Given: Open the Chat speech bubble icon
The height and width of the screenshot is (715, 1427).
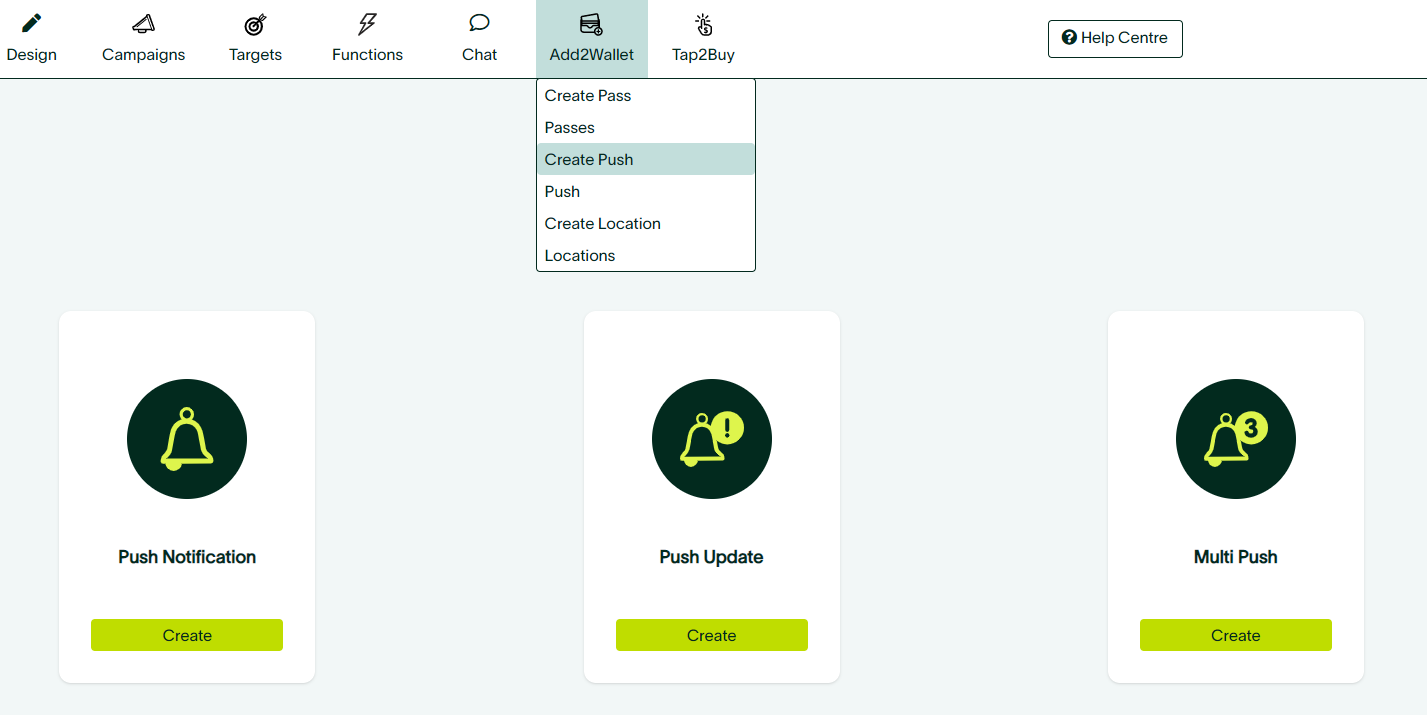Looking at the screenshot, I should tap(479, 23).
